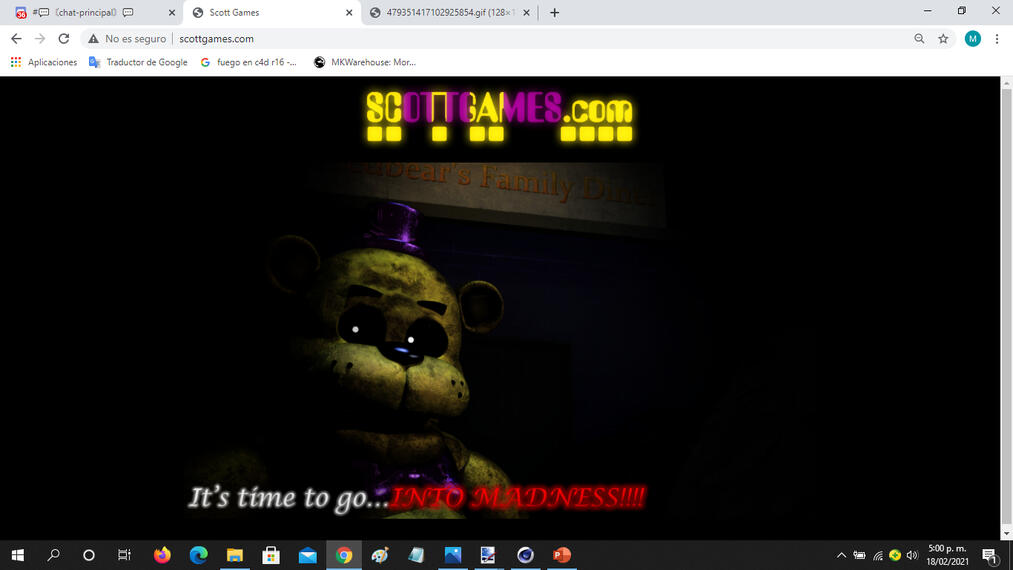The height and width of the screenshot is (570, 1013).
Task: Open the 'fuego en c4d r16' bookmark
Action: coord(249,62)
